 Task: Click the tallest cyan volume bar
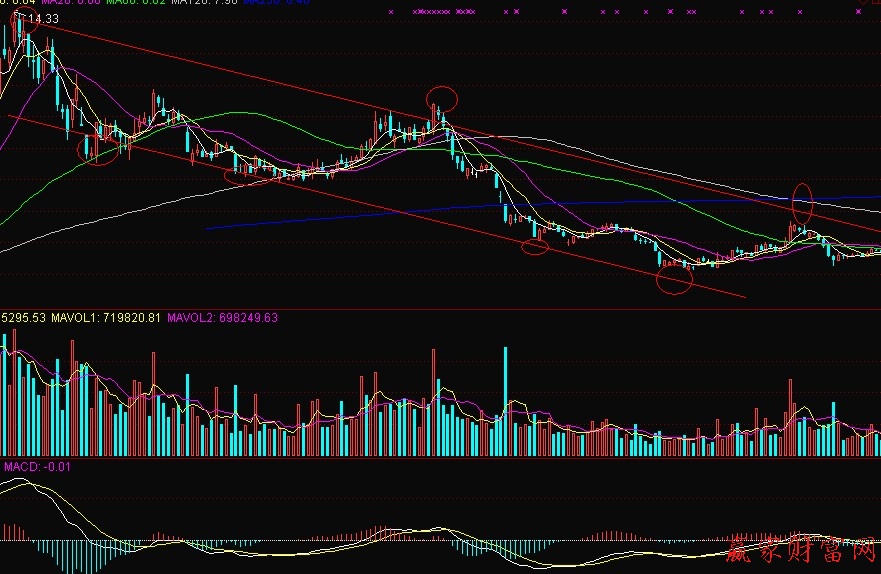point(506,400)
